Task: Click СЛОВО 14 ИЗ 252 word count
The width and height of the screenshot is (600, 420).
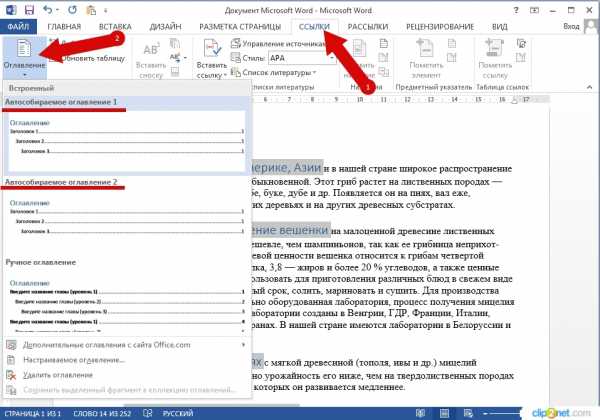Action: point(102,413)
